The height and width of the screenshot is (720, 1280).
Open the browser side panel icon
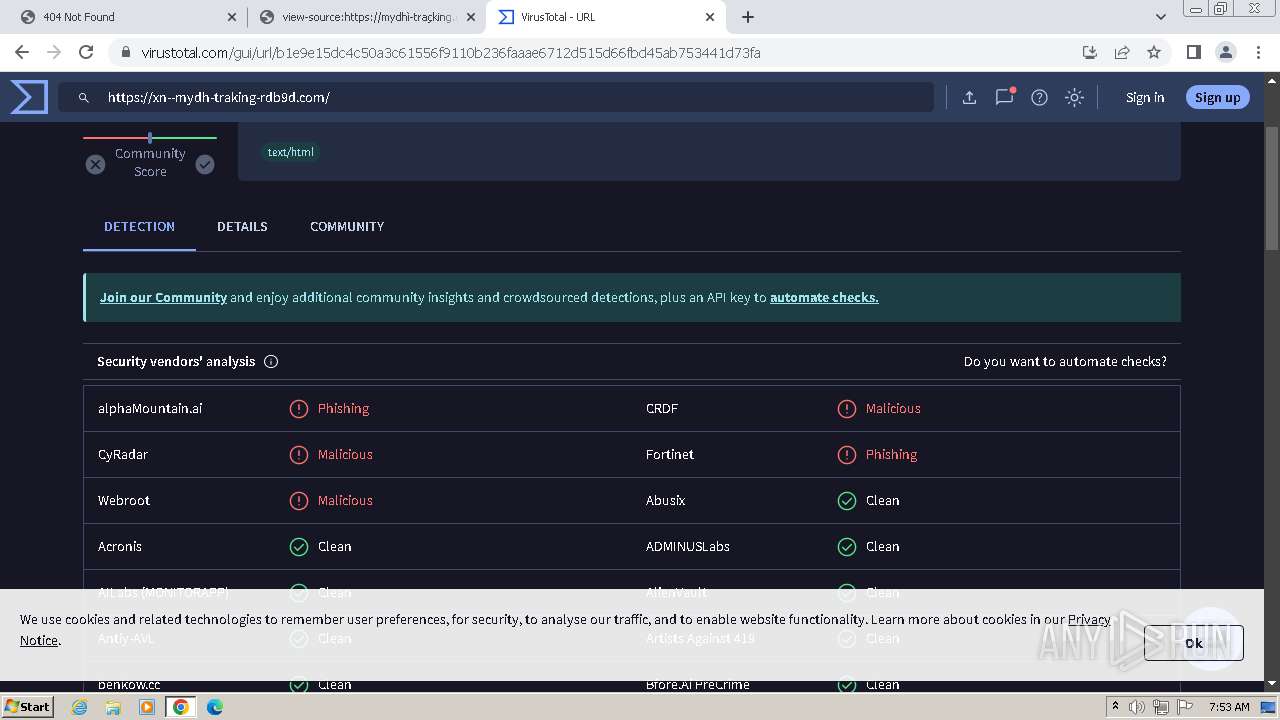(1193, 52)
